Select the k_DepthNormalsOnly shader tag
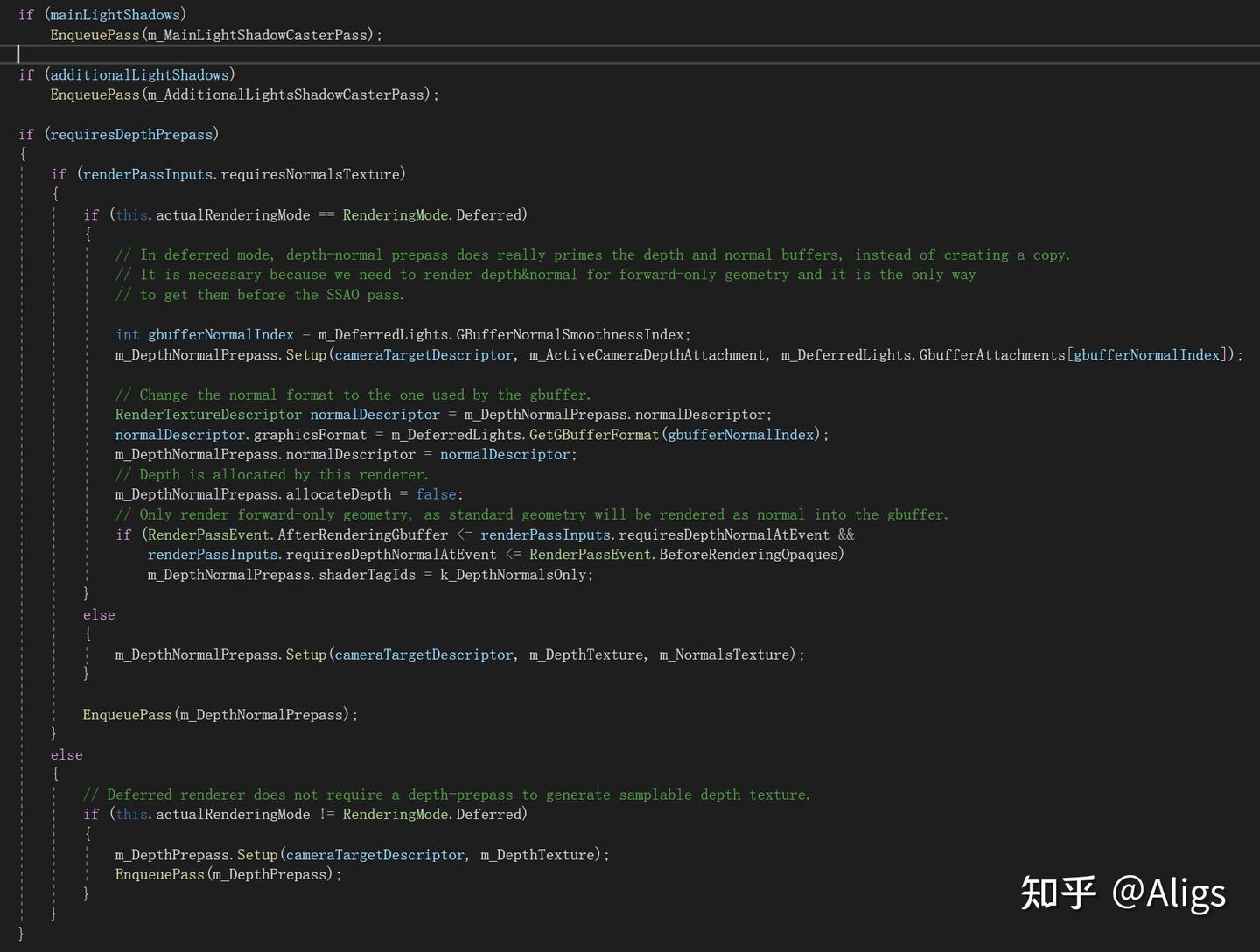The image size is (1260, 952). 516,574
